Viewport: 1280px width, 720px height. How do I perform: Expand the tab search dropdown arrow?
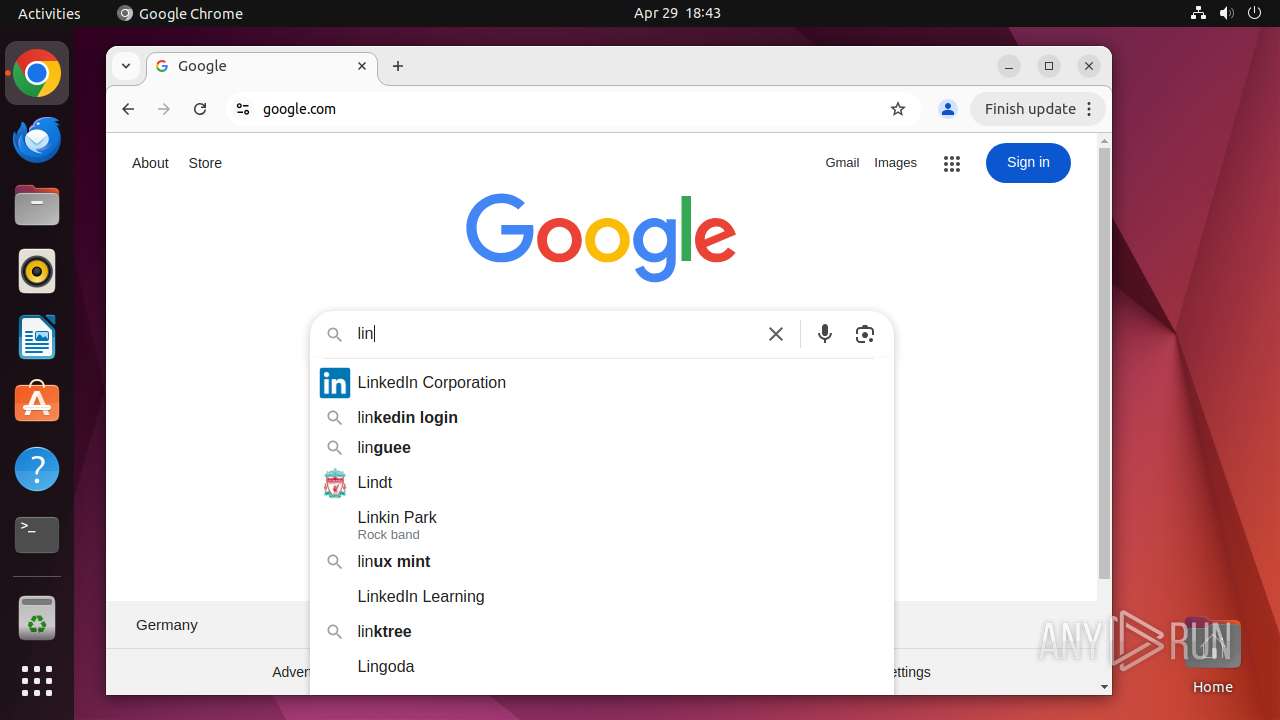point(126,66)
